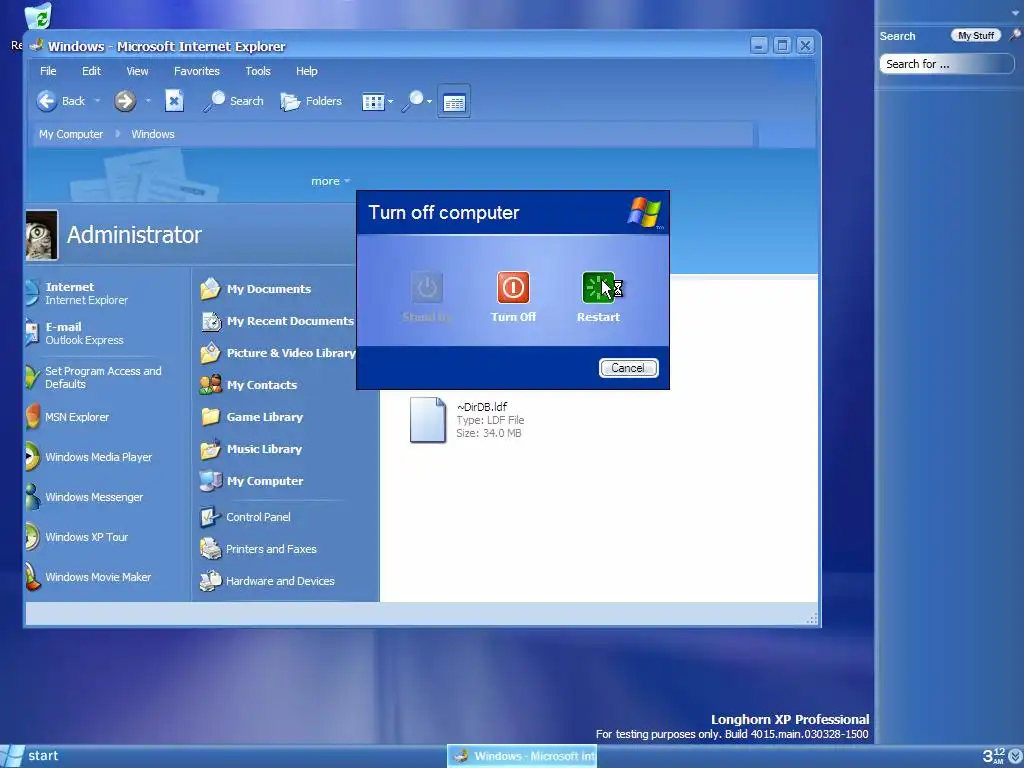1024x768 pixels.
Task: Open My Documents
Action: point(255,289)
